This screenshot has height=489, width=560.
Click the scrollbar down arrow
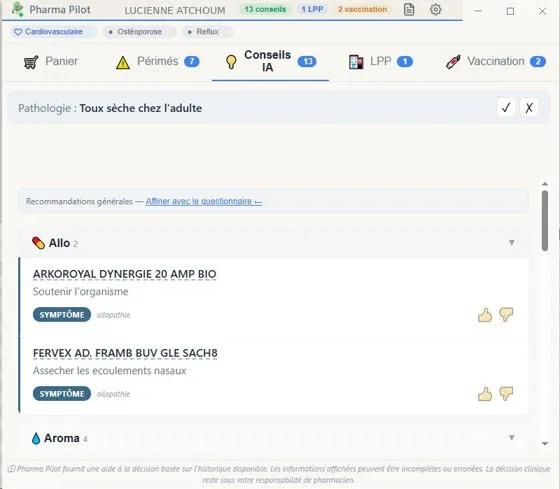coord(545,444)
